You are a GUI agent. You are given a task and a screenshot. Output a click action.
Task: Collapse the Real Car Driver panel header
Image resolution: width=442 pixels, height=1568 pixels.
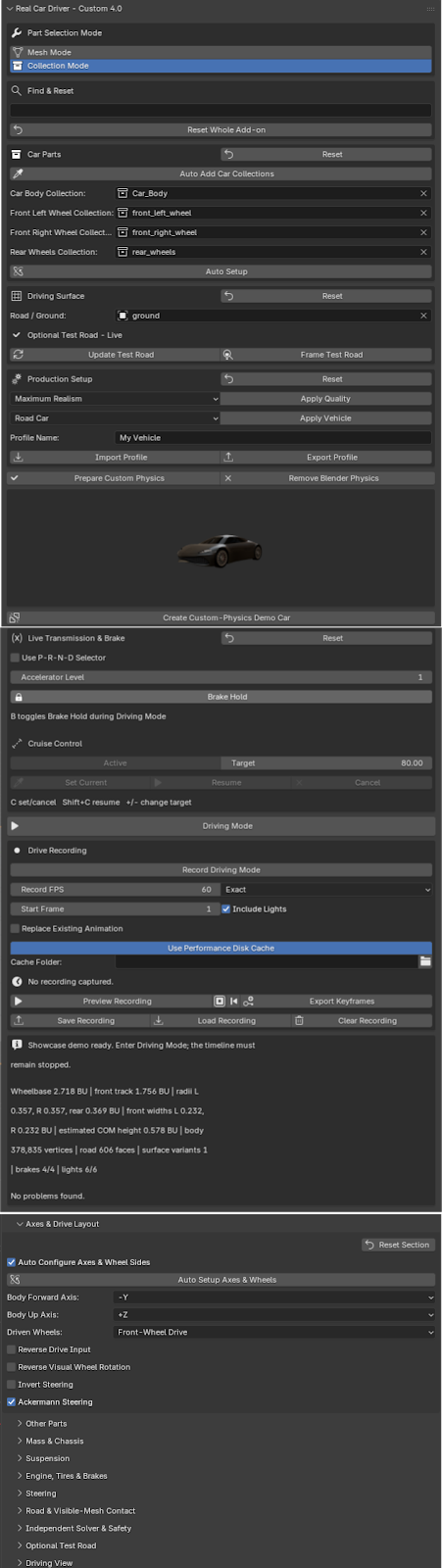point(10,8)
